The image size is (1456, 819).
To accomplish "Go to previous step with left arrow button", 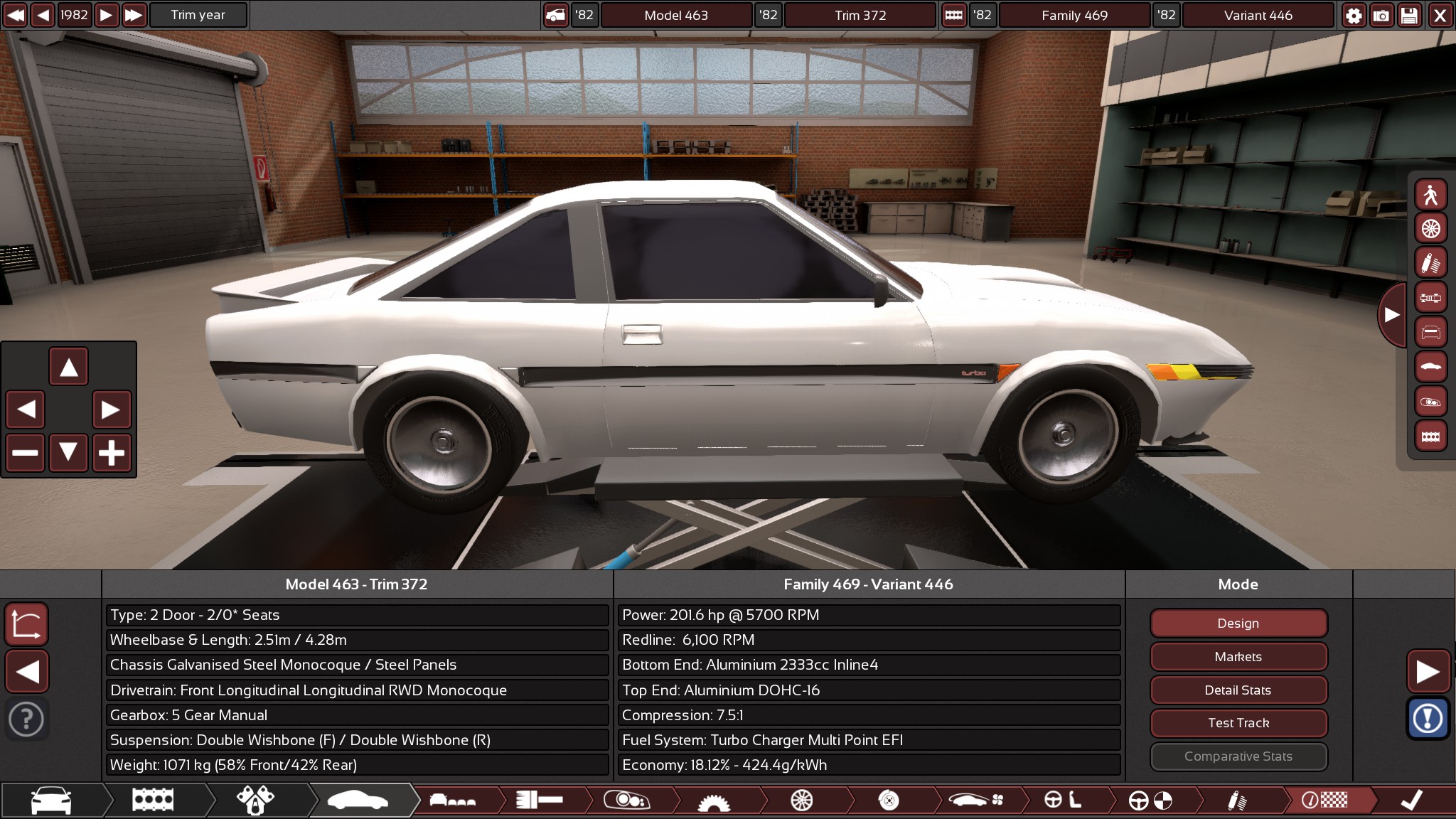I will click(27, 671).
